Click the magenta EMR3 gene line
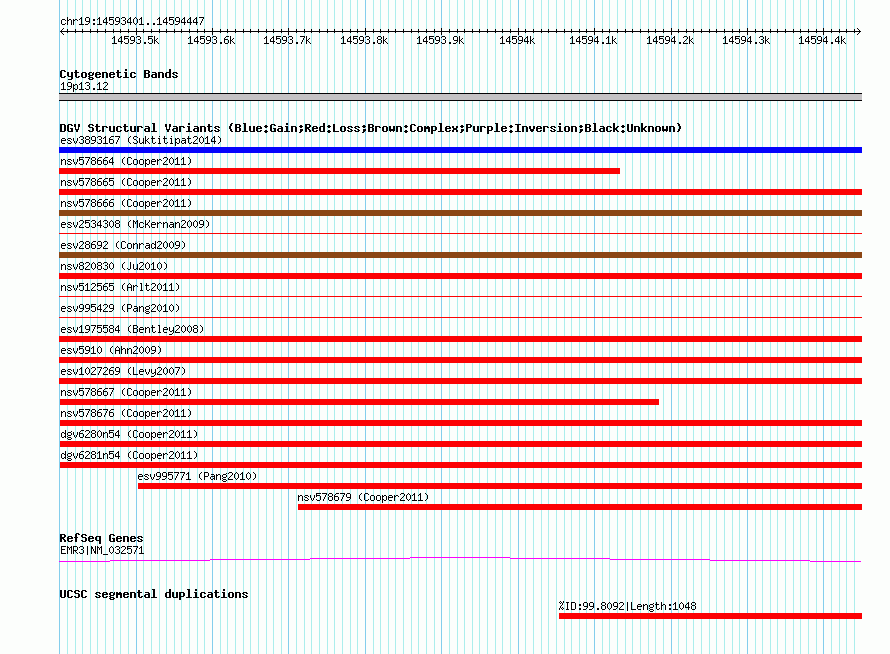This screenshot has width=890, height=654. click(460, 560)
